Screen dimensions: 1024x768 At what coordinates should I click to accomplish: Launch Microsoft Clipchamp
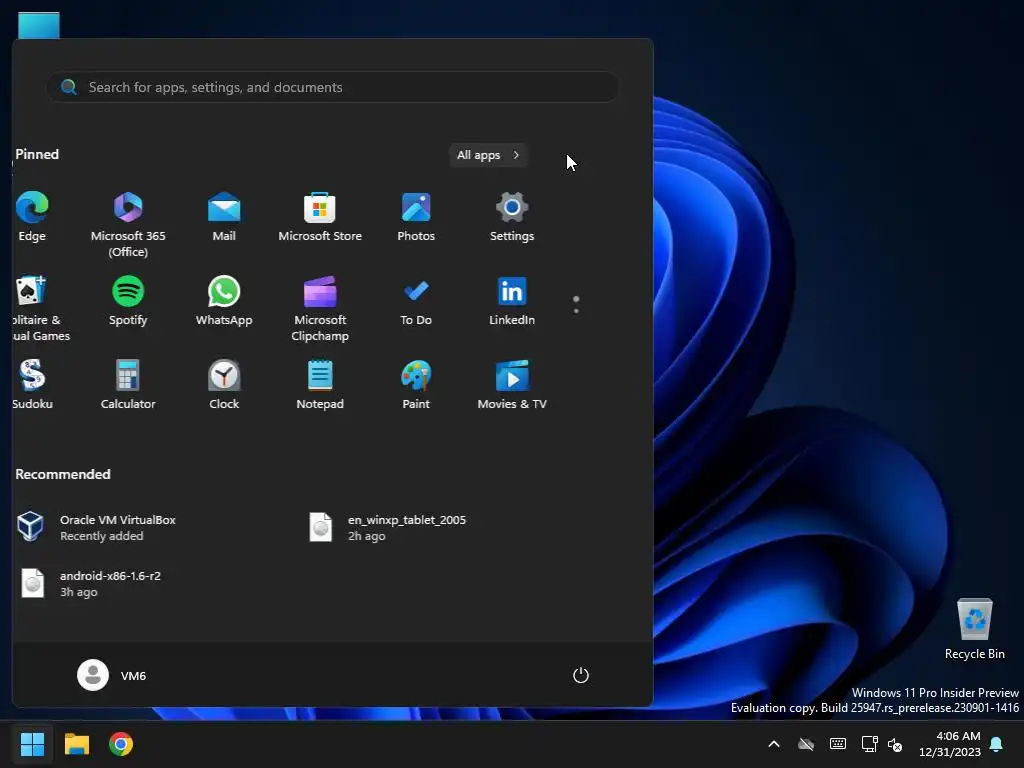pyautogui.click(x=320, y=309)
